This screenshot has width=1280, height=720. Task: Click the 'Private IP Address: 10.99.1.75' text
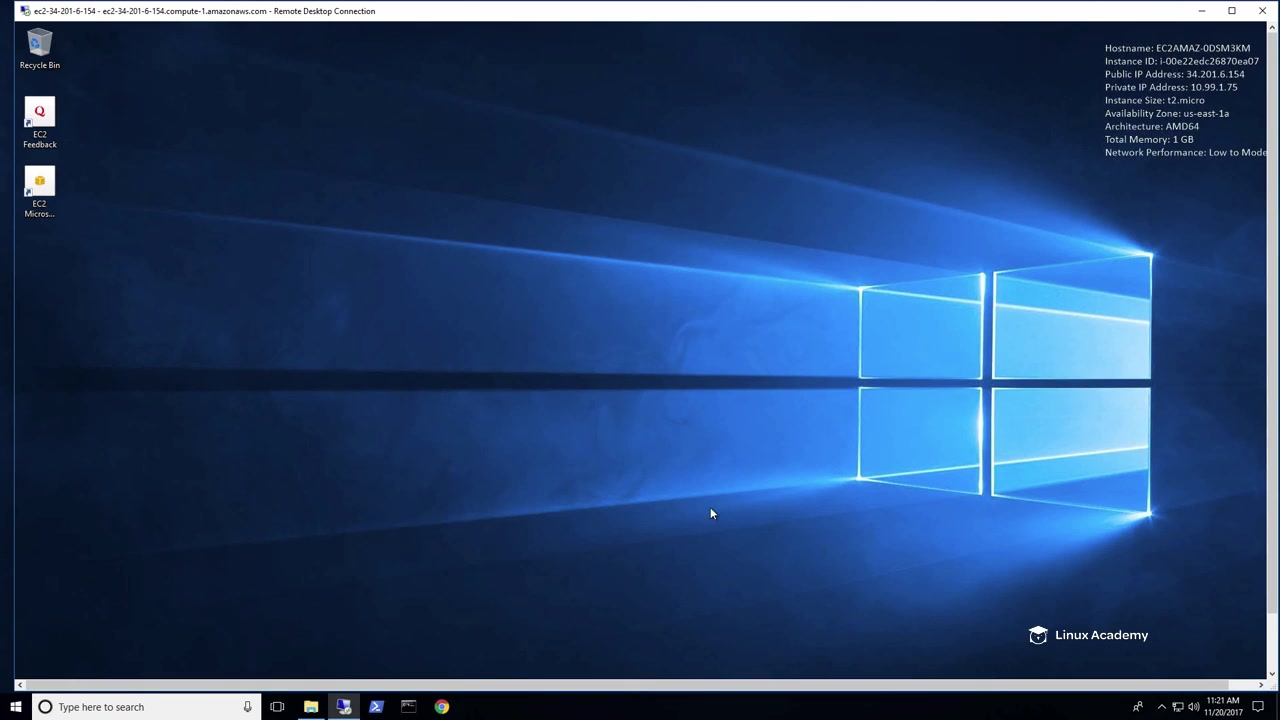pos(1171,87)
